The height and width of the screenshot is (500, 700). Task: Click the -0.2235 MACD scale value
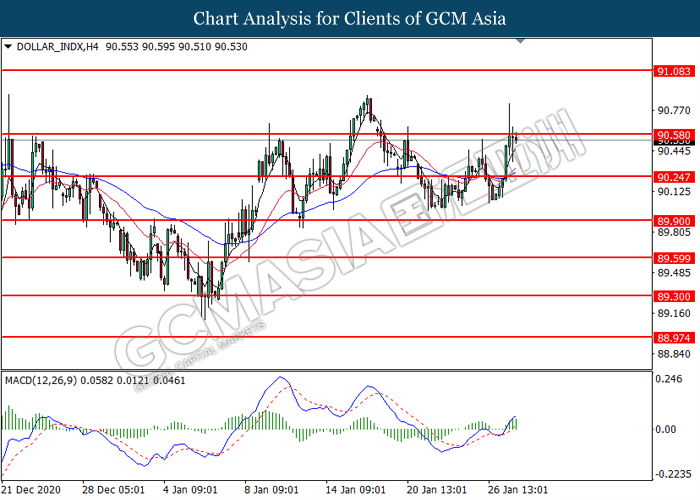click(675, 474)
